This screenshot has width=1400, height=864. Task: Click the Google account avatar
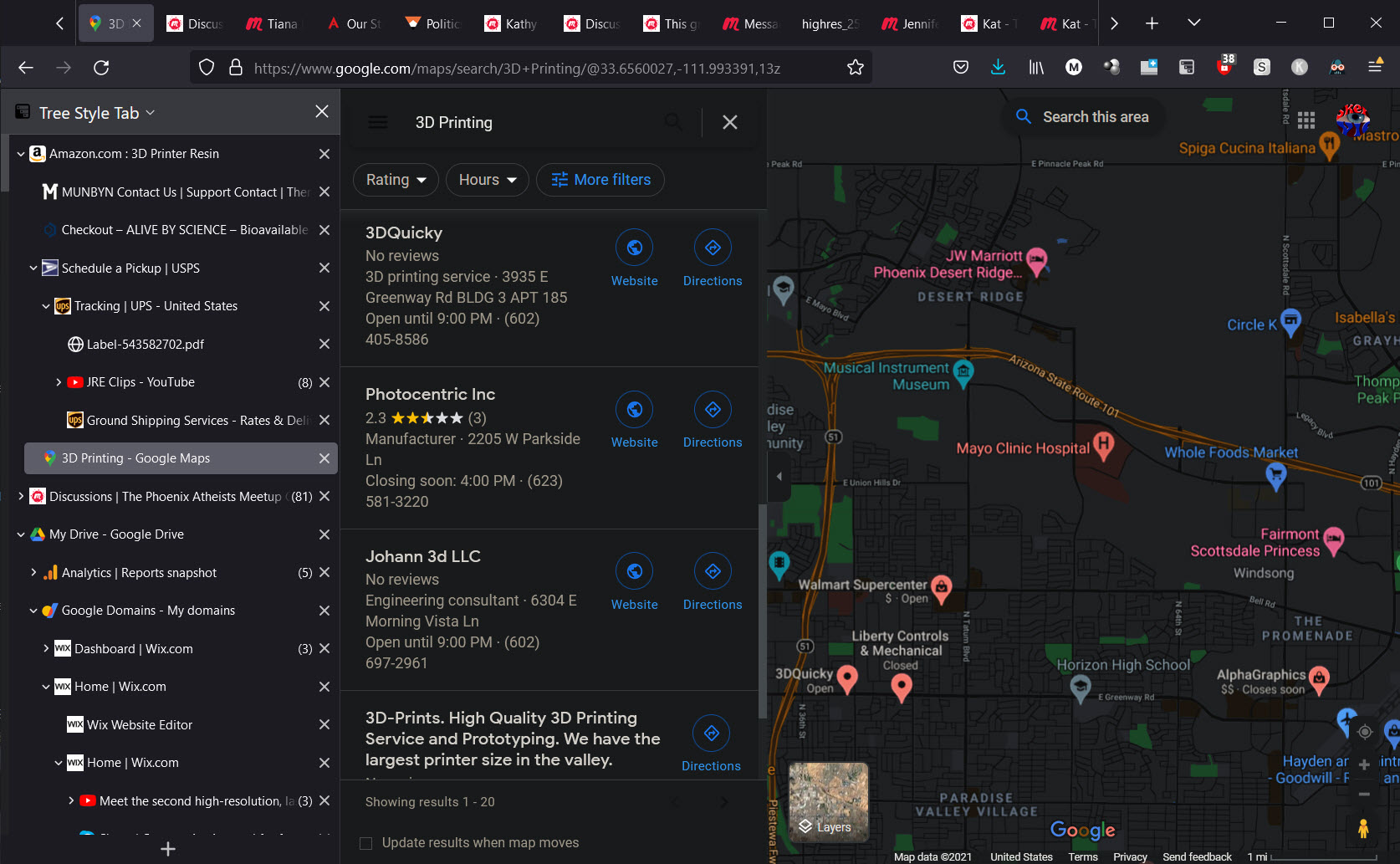tap(1352, 120)
